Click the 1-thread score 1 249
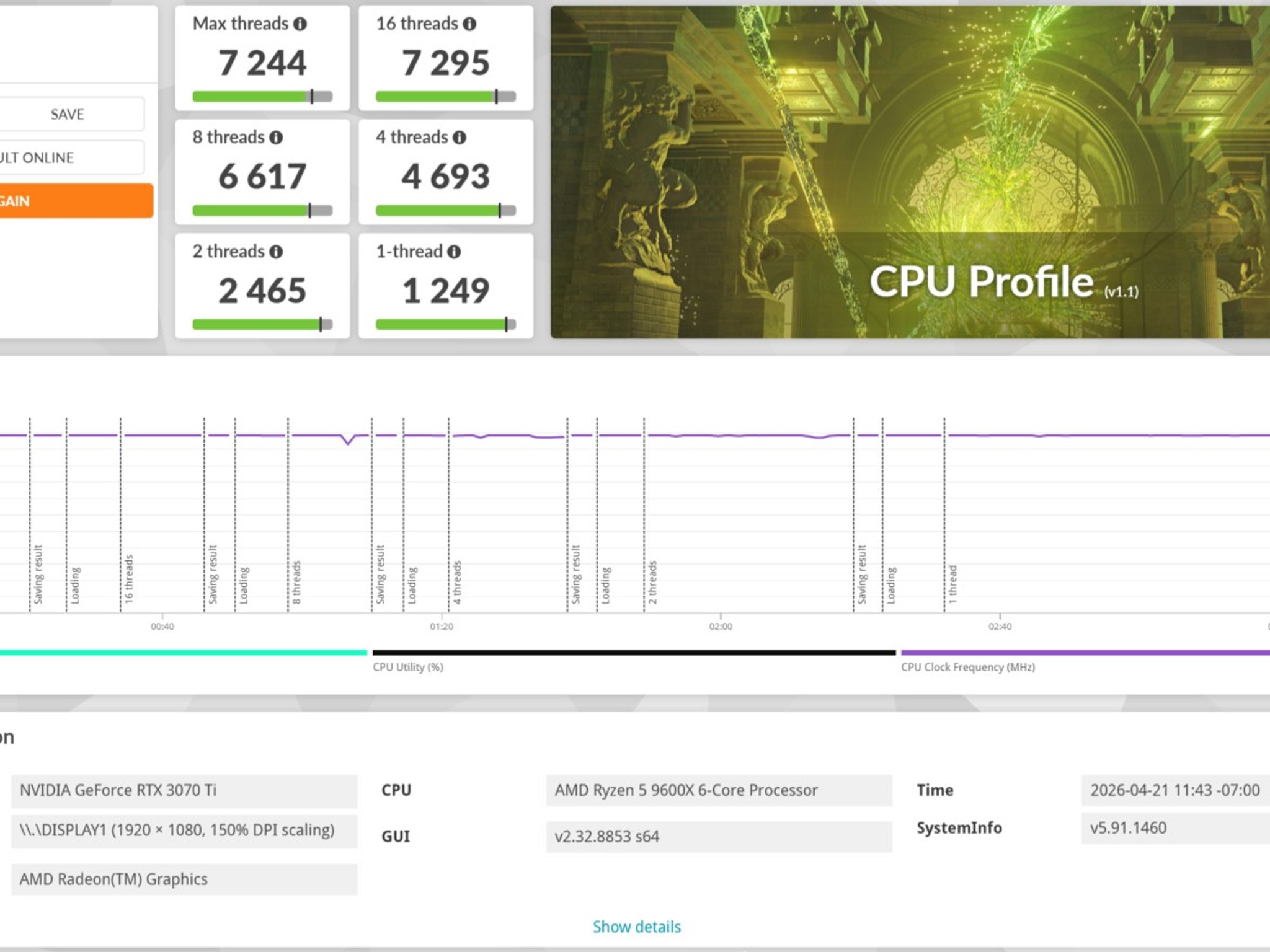 coord(446,291)
